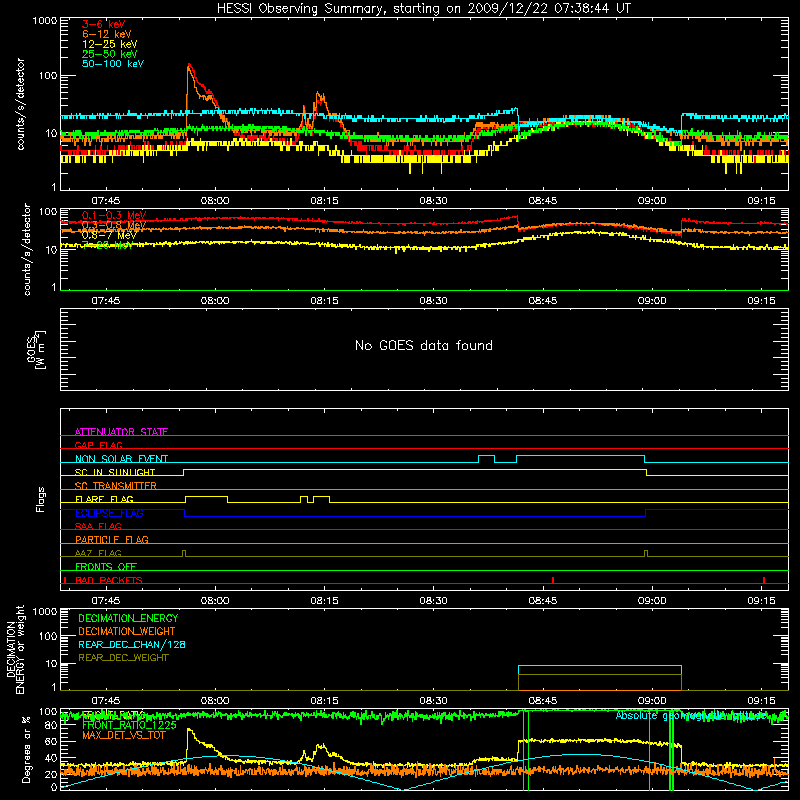Click the NON_SOLAR_EVENT flag label

121,459
